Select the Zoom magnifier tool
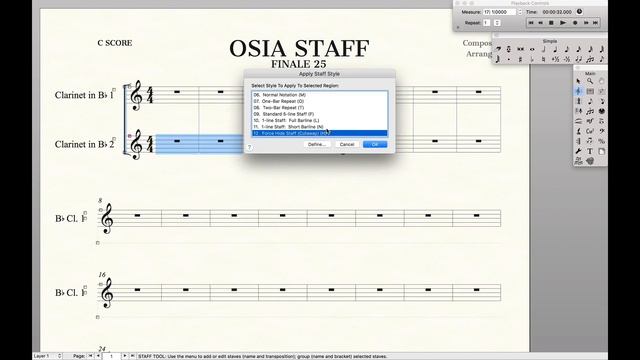 (590, 81)
